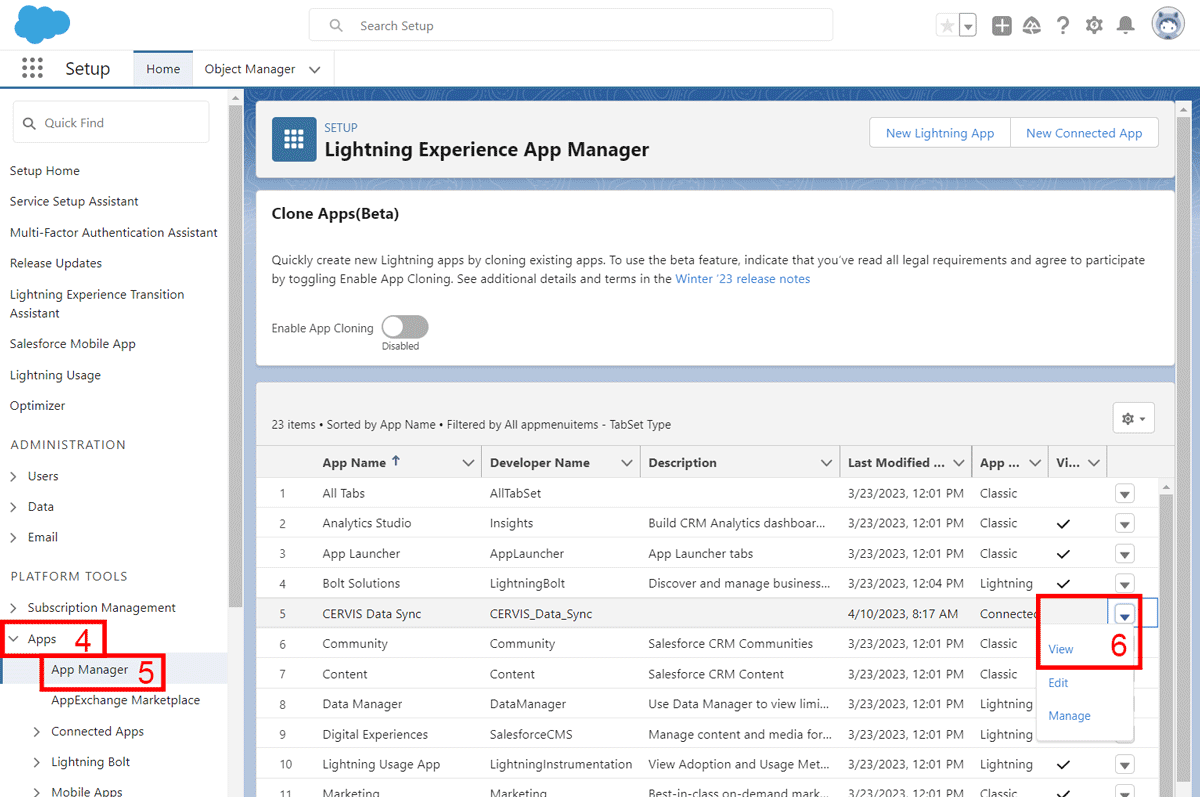Open the Help question mark icon
Image resolution: width=1200 pixels, height=797 pixels.
coord(1063,26)
